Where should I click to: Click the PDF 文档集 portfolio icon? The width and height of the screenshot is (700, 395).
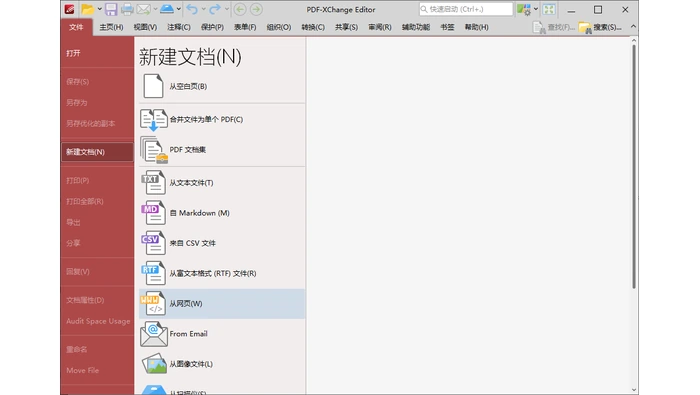click(154, 150)
